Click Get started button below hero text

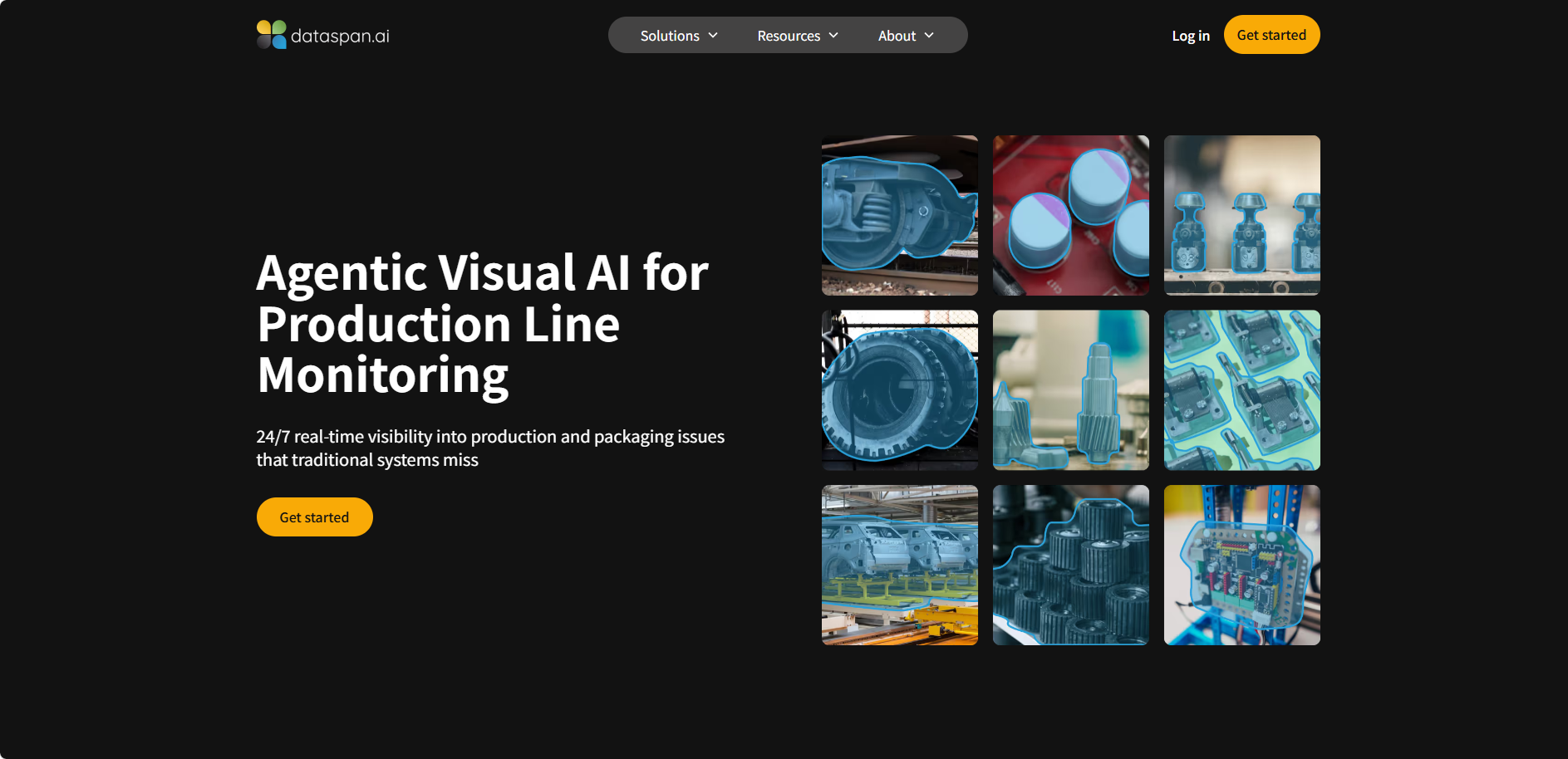point(314,517)
